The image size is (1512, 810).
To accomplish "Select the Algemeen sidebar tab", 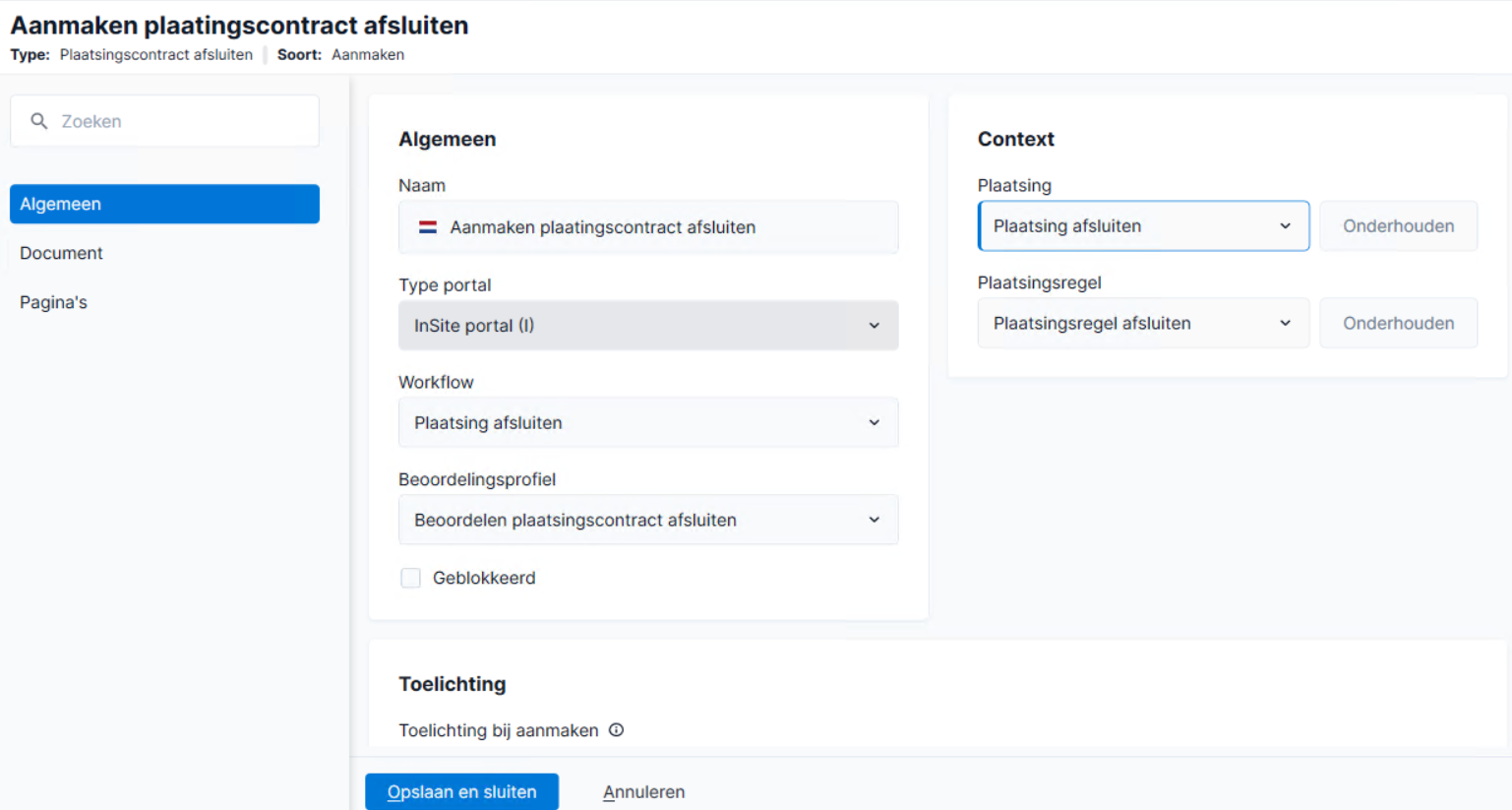I will tap(164, 204).
